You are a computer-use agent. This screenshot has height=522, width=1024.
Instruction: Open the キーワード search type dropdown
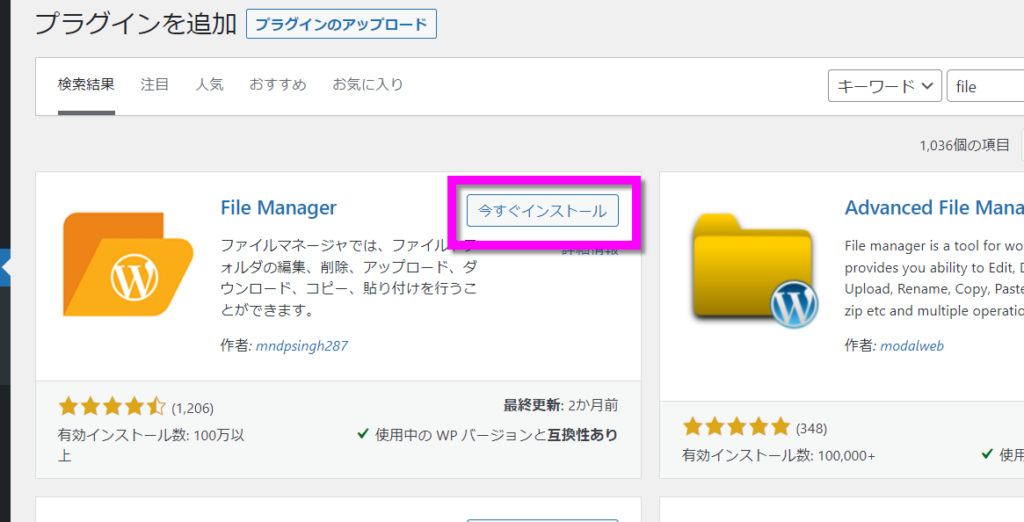point(884,86)
